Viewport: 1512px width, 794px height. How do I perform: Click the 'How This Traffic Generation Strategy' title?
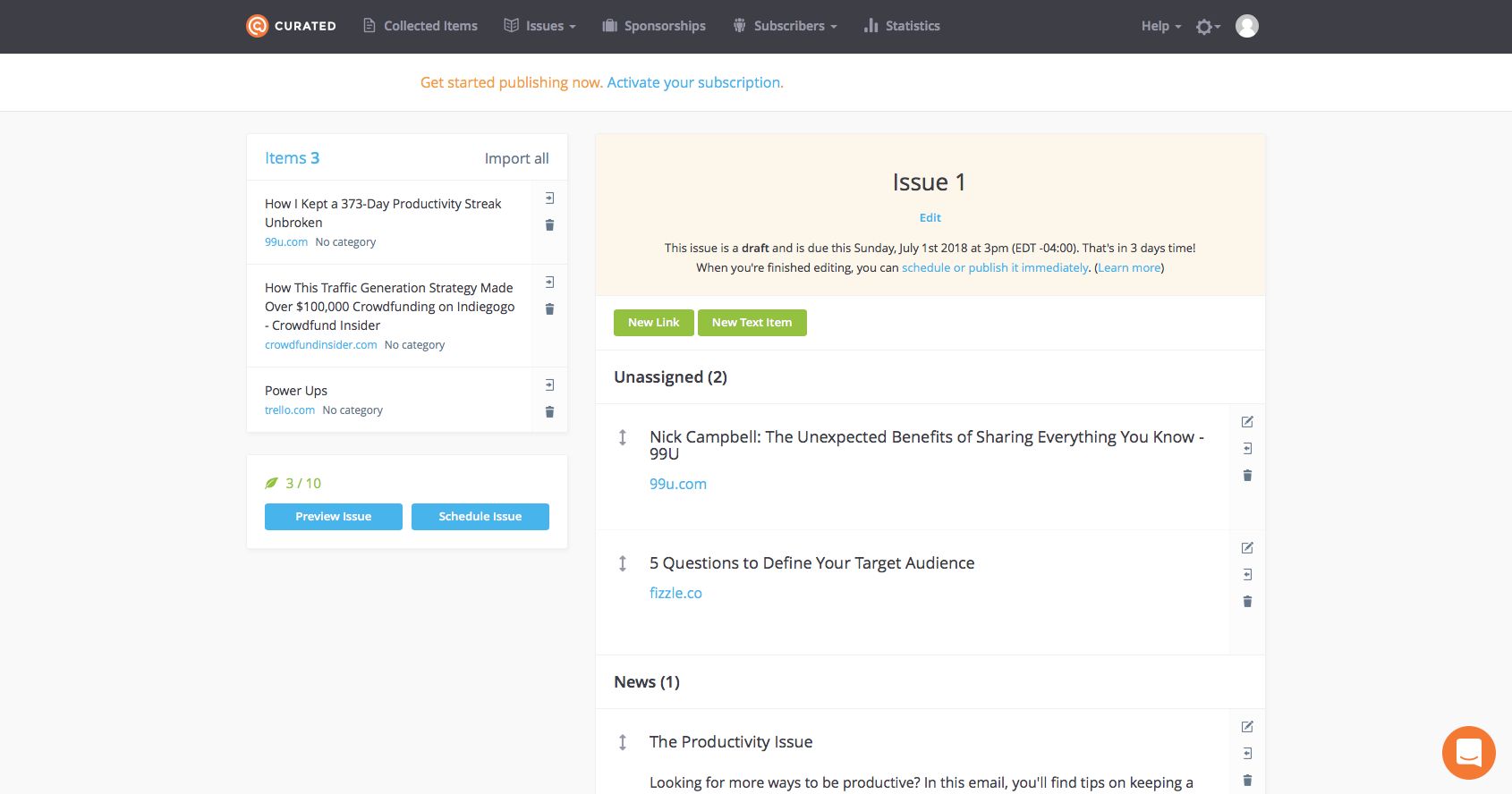tap(390, 307)
